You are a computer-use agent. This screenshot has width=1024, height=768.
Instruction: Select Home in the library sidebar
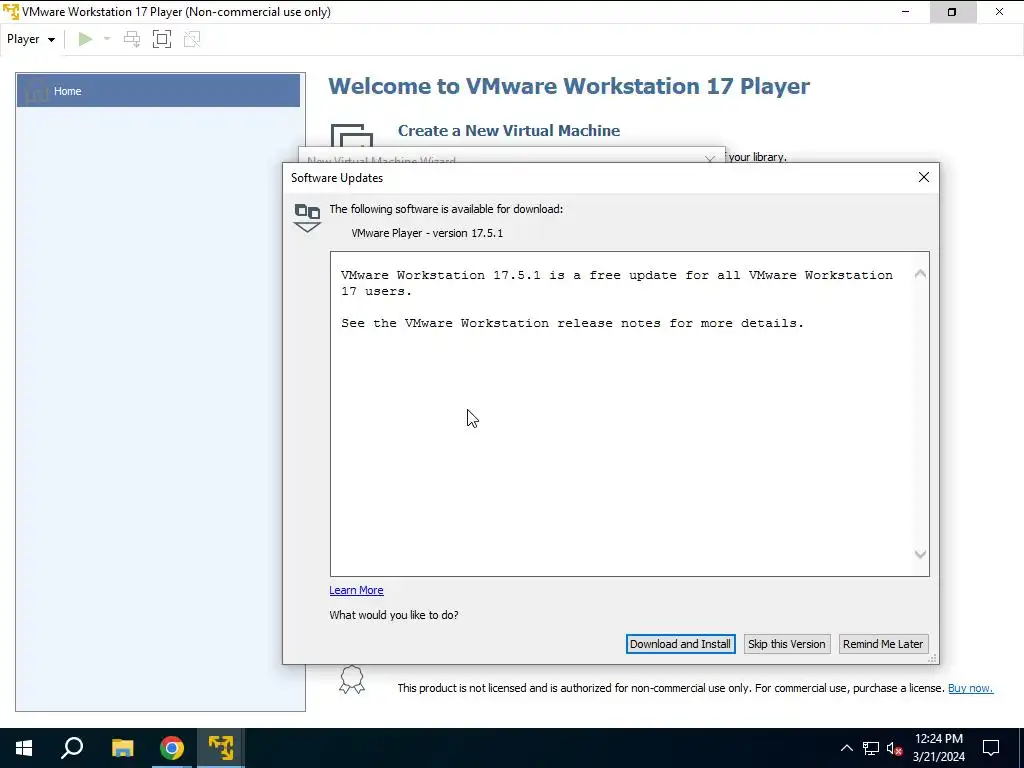coord(159,91)
